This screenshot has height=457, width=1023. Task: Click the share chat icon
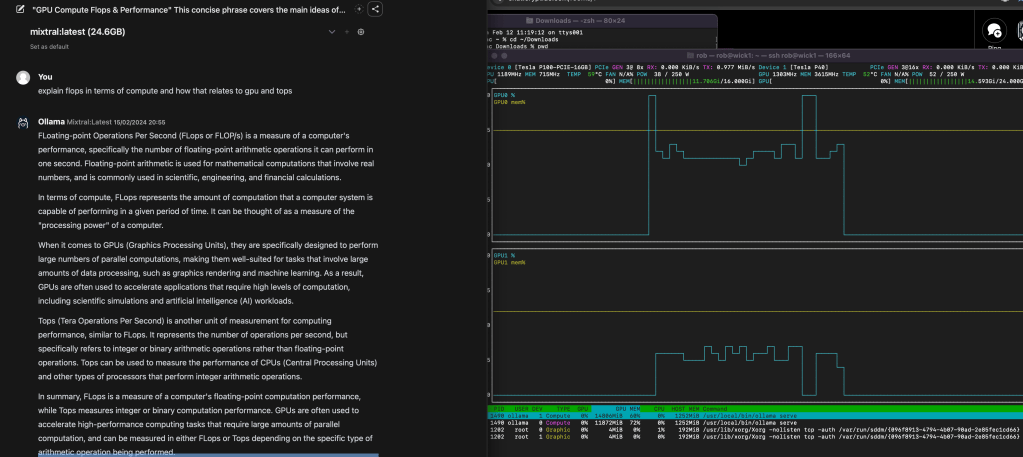(x=375, y=10)
